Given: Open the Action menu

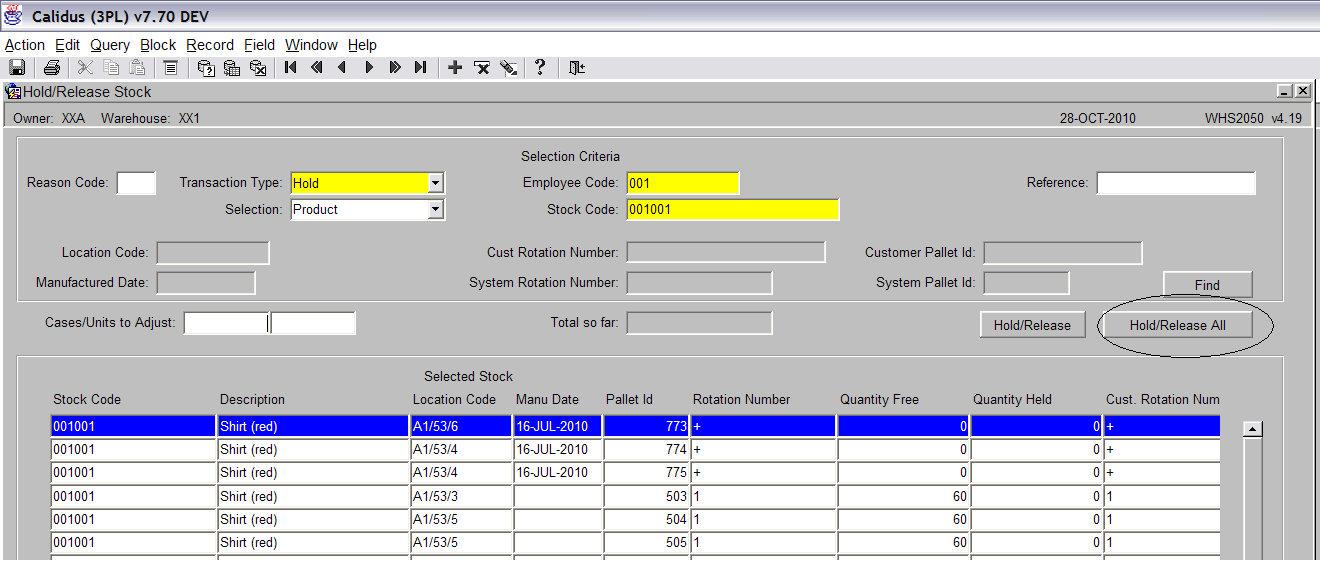Looking at the screenshot, I should point(25,45).
